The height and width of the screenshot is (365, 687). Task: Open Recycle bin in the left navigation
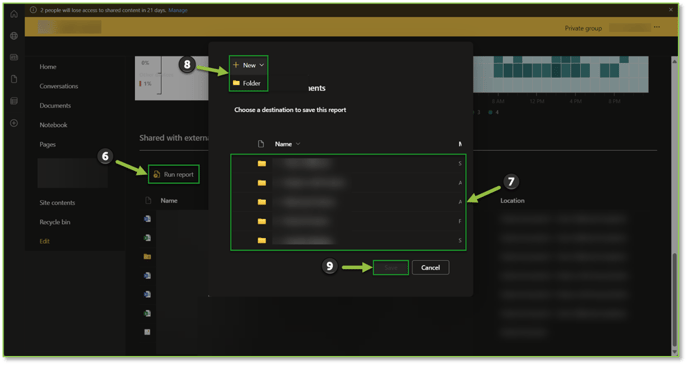55,222
